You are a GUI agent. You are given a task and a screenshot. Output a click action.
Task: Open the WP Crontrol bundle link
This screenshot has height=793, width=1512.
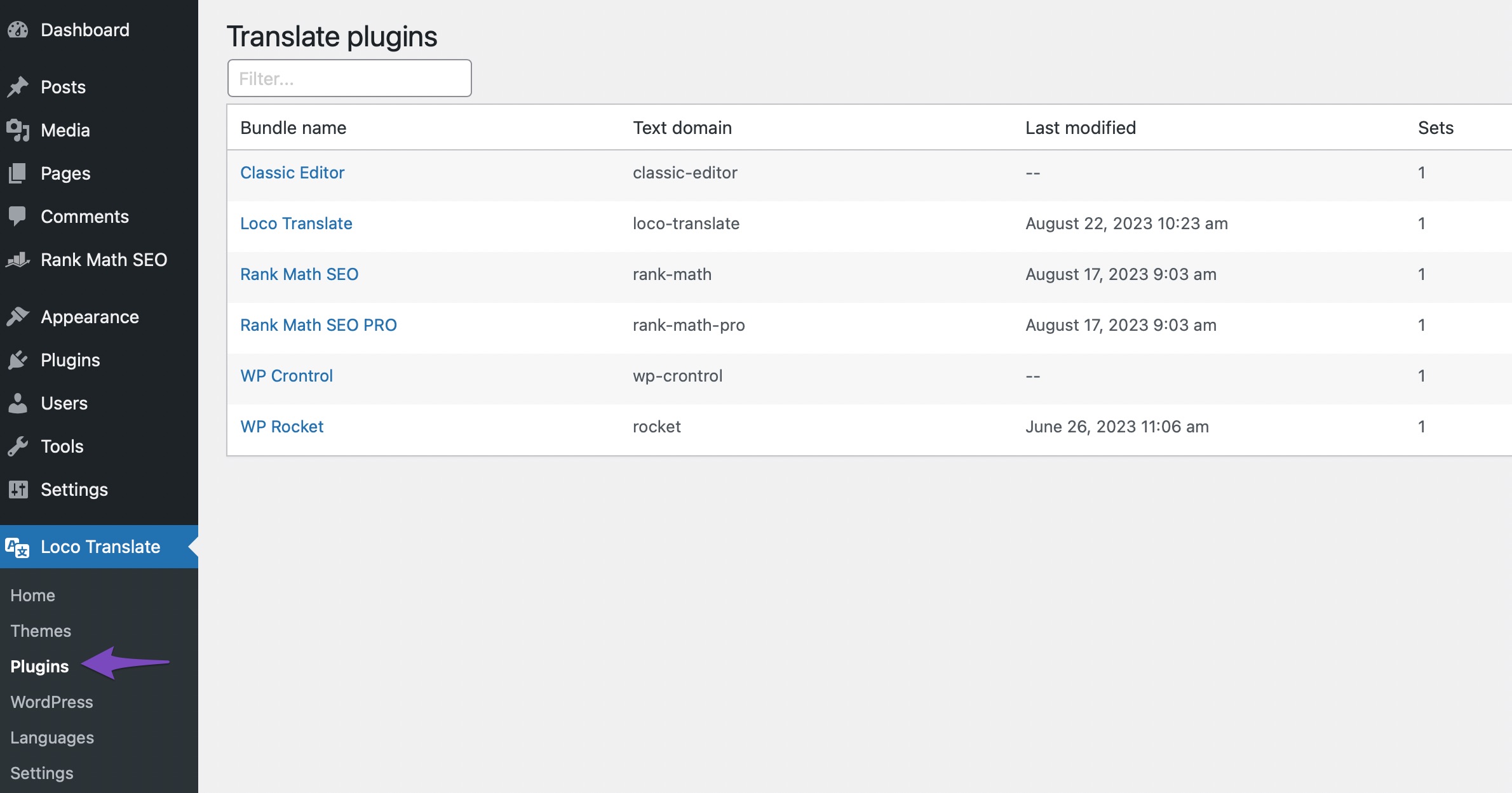pos(287,376)
